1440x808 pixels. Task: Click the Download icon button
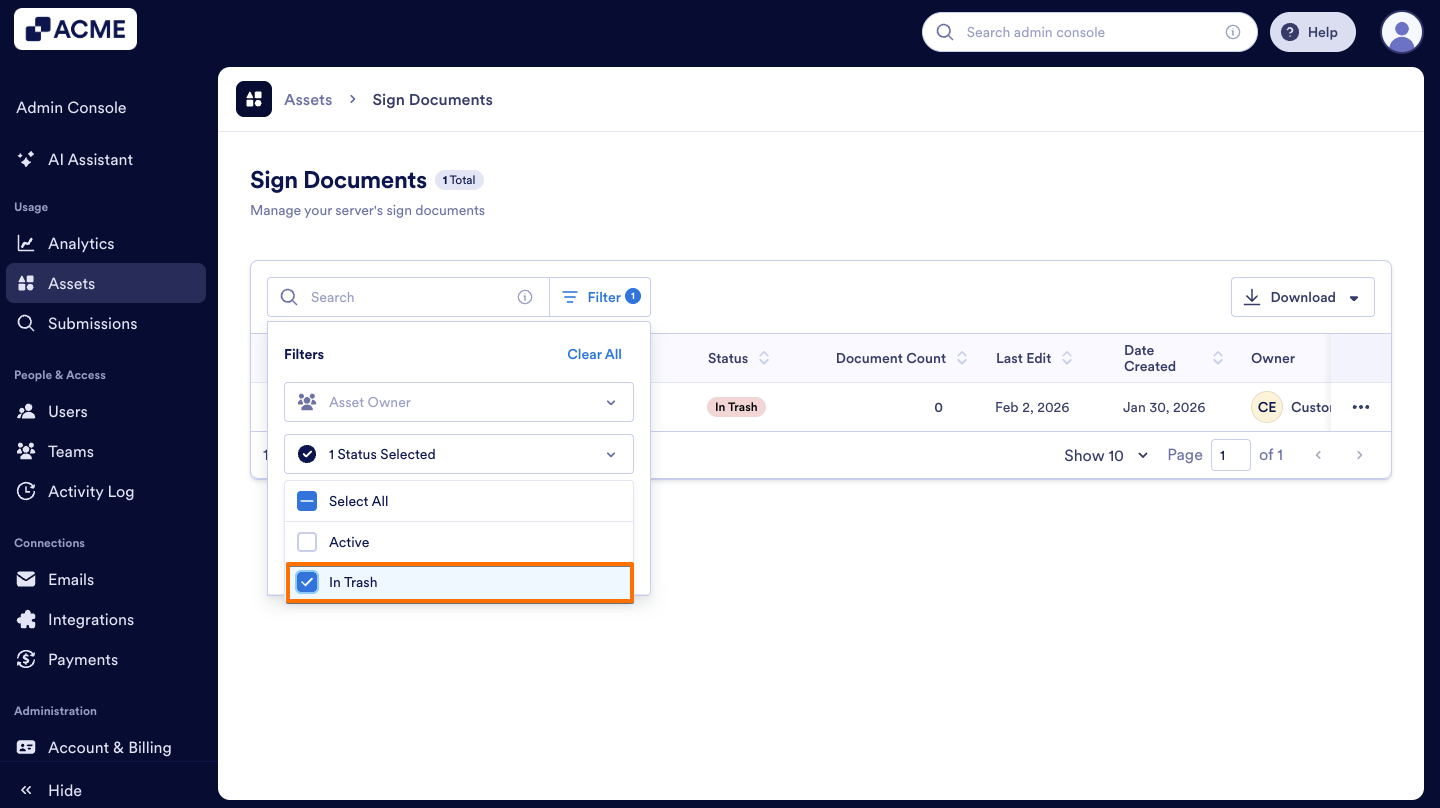point(1253,296)
